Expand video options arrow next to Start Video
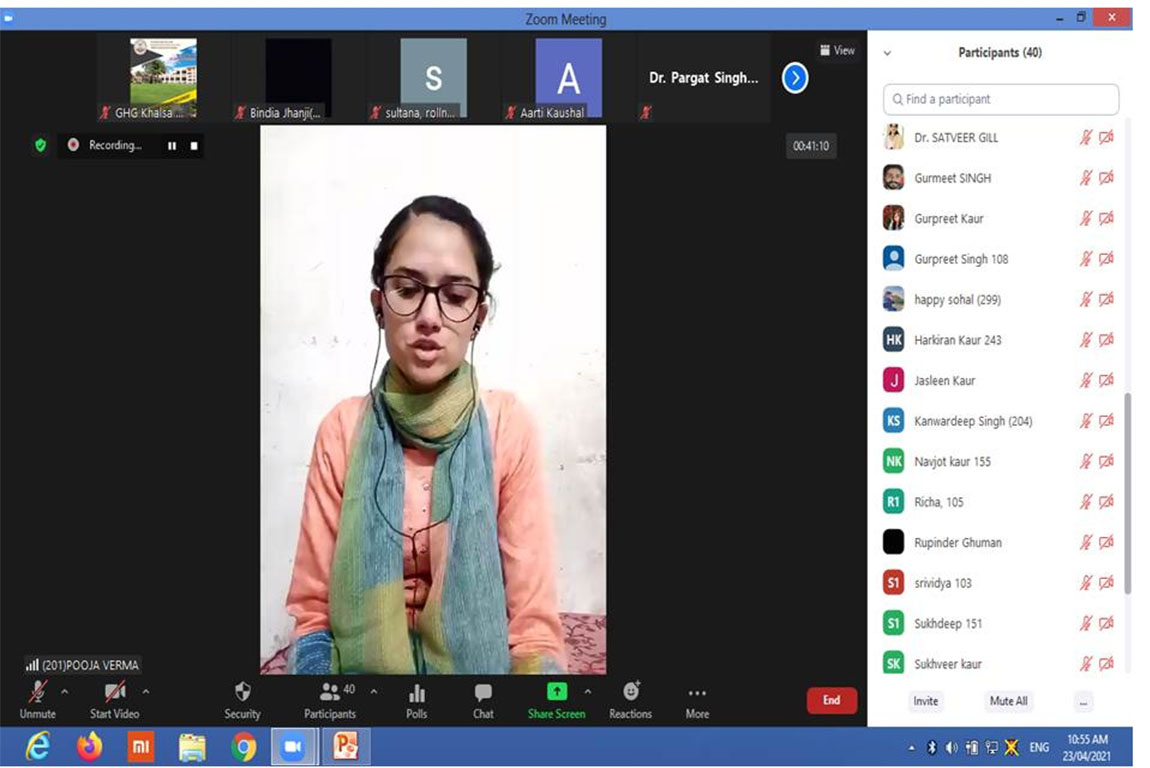 [146, 691]
